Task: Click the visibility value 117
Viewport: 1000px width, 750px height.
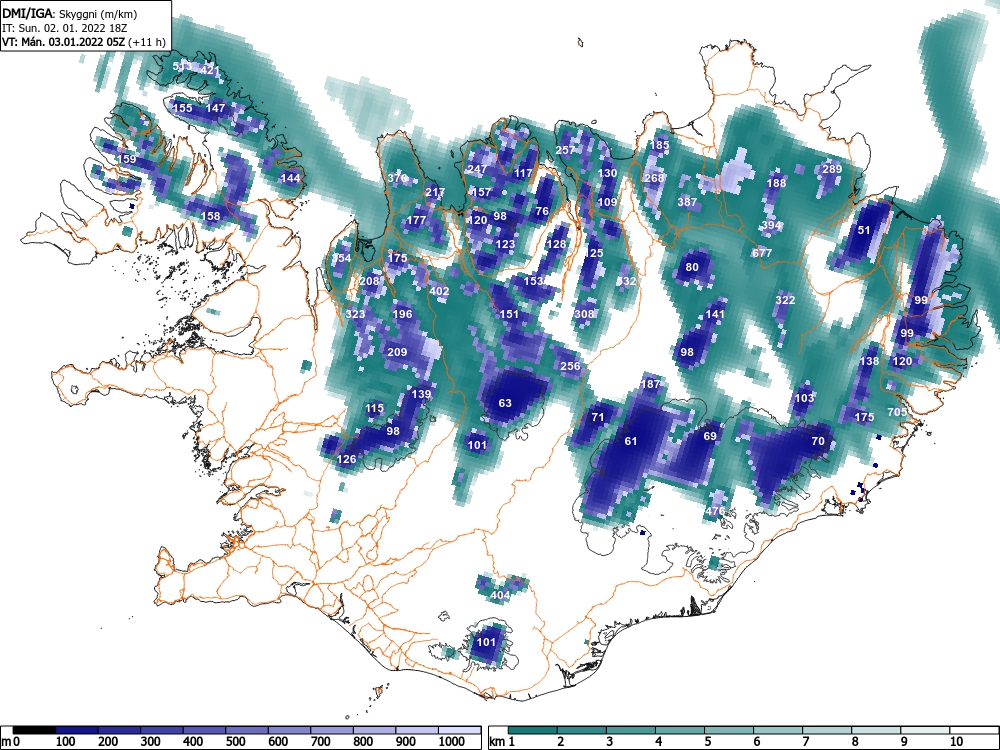Action: pyautogui.click(x=523, y=173)
